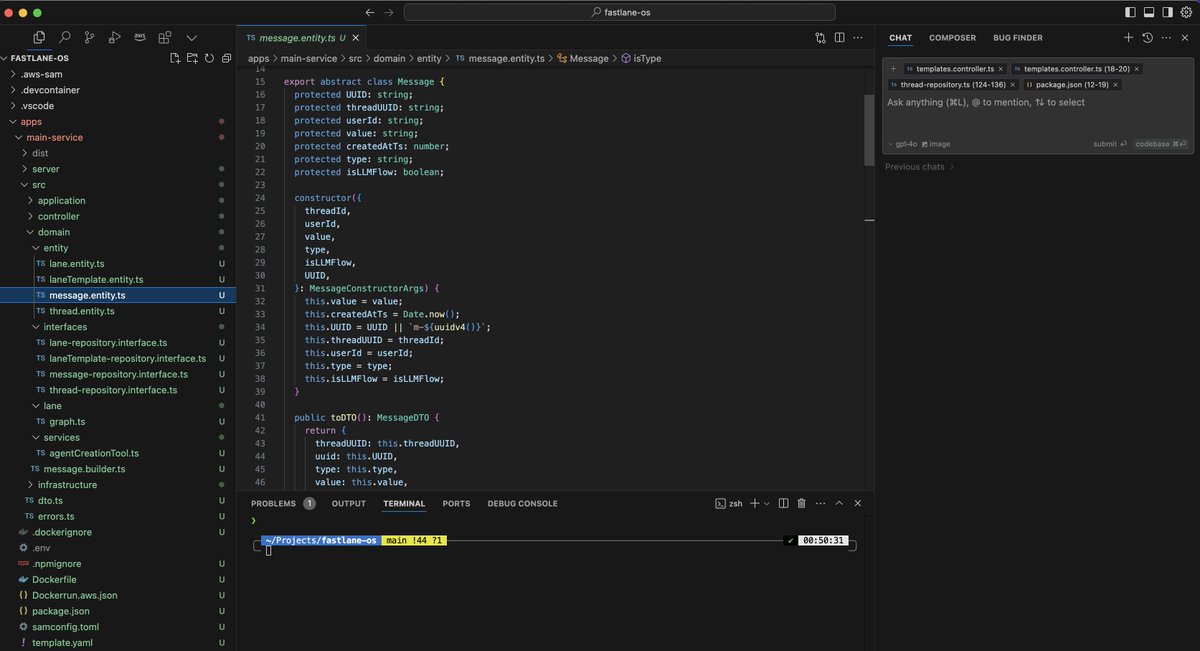This screenshot has width=1200, height=651.
Task: Click the codebase submit button
Action: point(1162,144)
